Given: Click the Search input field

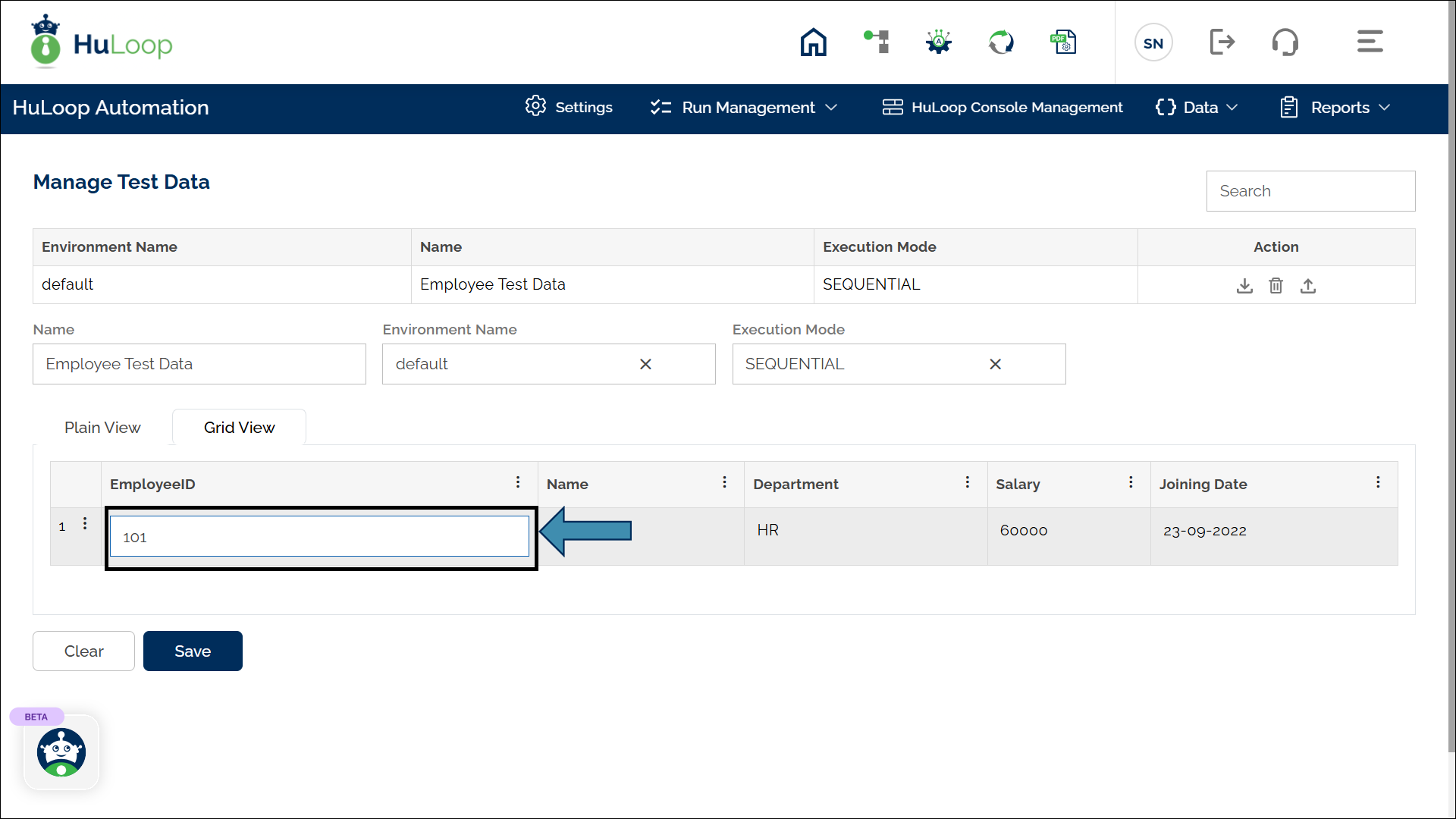Looking at the screenshot, I should coord(1310,191).
